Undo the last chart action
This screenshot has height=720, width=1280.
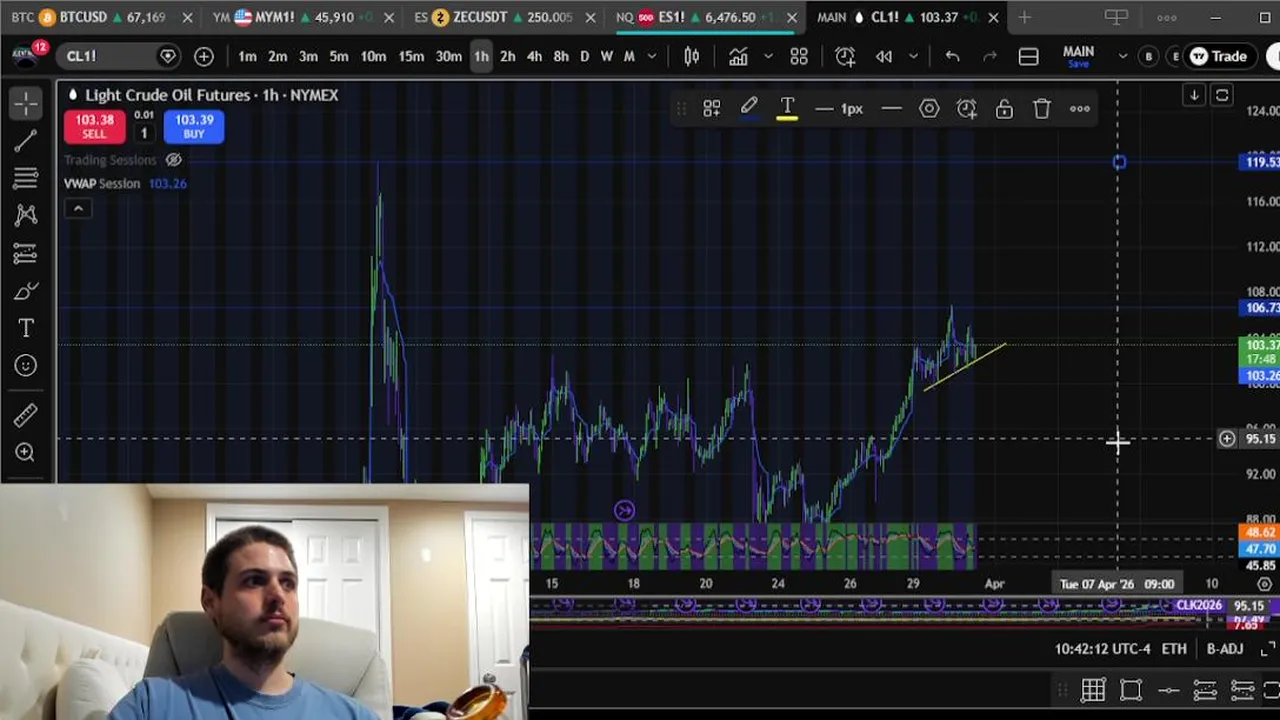[x=952, y=56]
